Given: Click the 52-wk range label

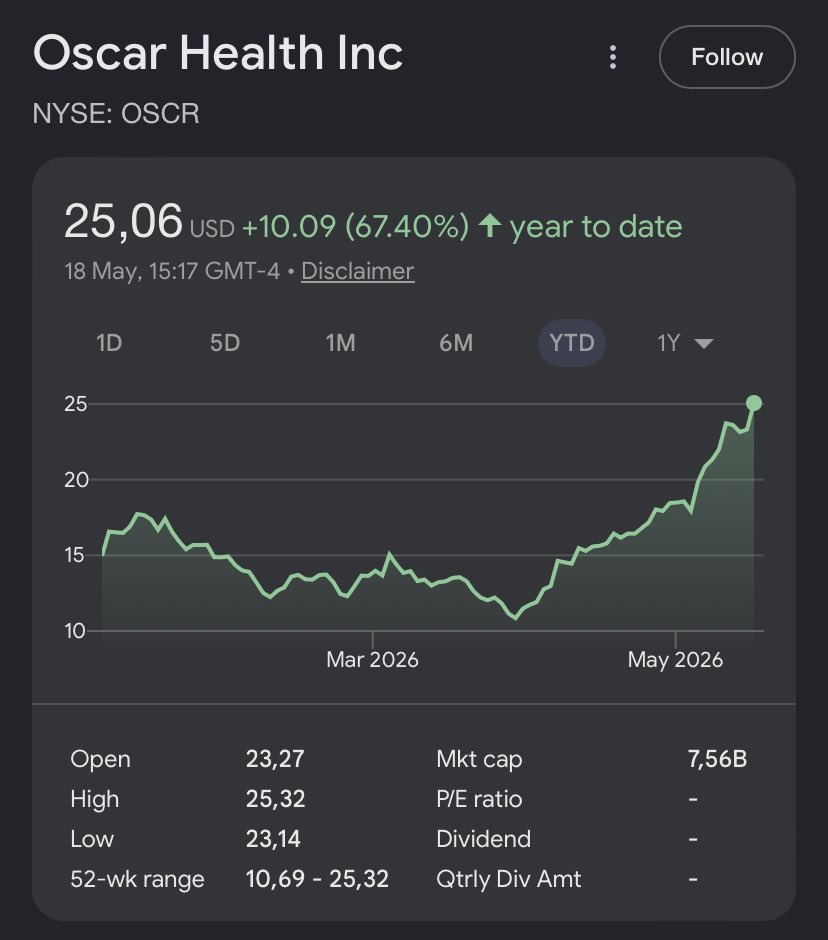Looking at the screenshot, I should 137,879.
